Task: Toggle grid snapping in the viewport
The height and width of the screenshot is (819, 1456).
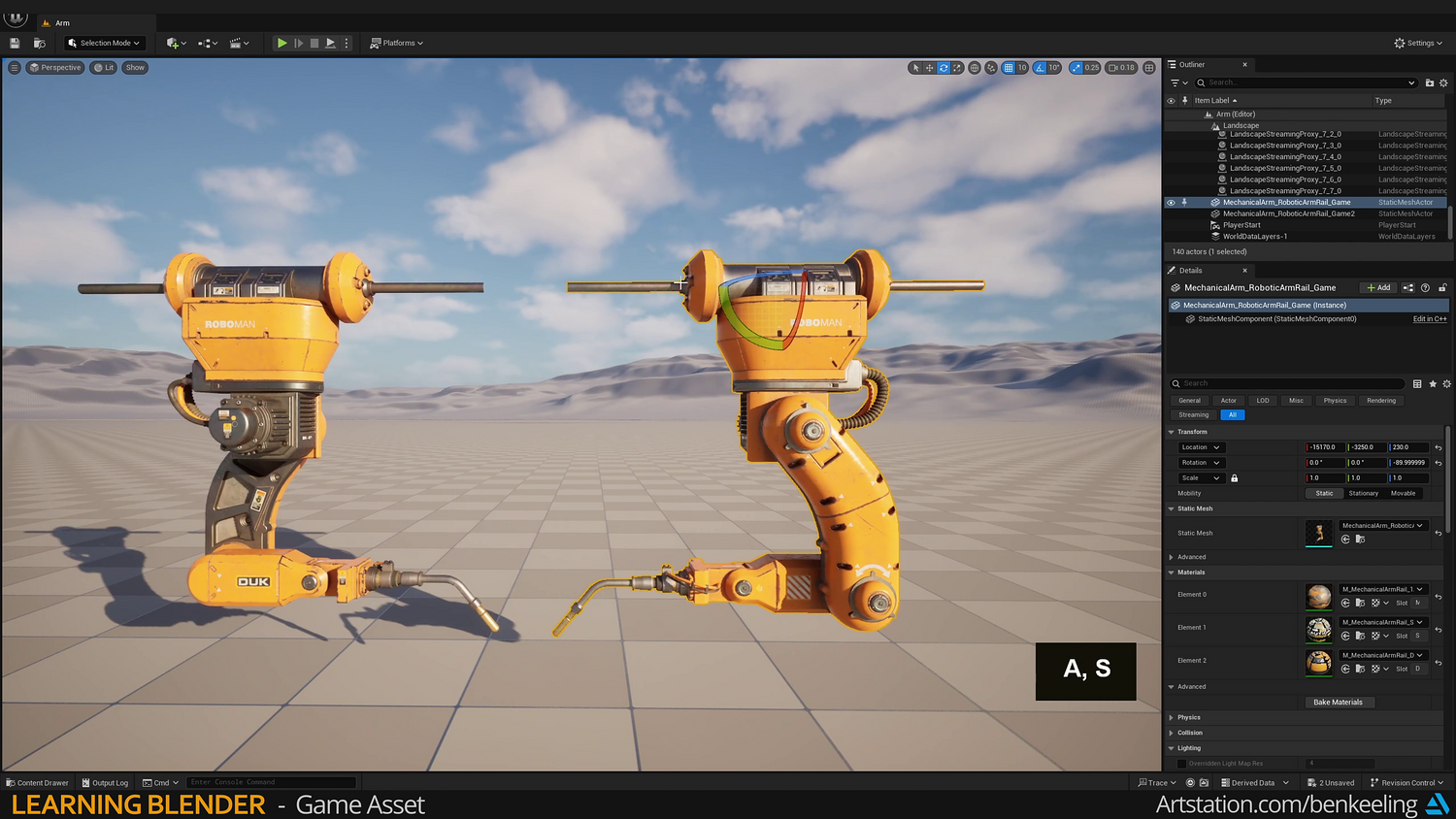Action: (x=1009, y=68)
